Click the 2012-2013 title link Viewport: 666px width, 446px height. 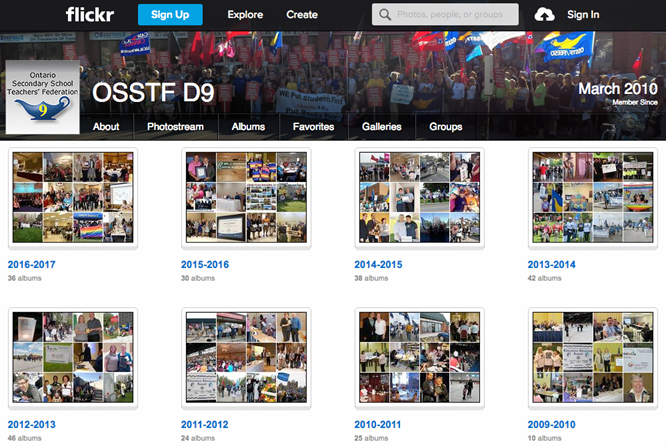31,425
